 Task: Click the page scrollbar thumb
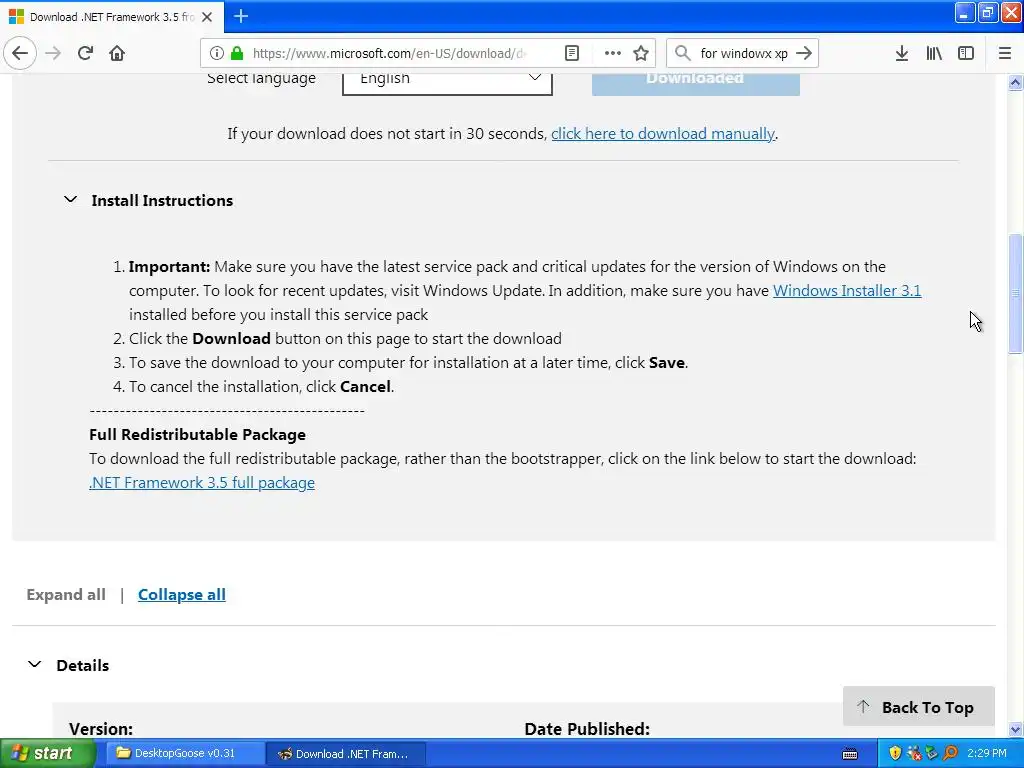1015,293
